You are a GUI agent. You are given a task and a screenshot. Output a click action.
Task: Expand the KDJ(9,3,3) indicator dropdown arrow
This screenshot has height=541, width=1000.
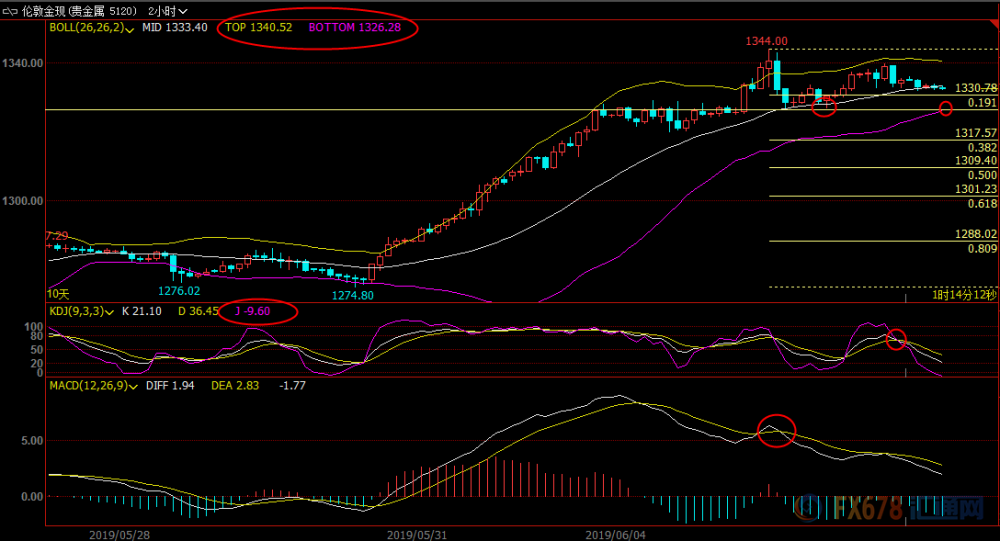110,313
